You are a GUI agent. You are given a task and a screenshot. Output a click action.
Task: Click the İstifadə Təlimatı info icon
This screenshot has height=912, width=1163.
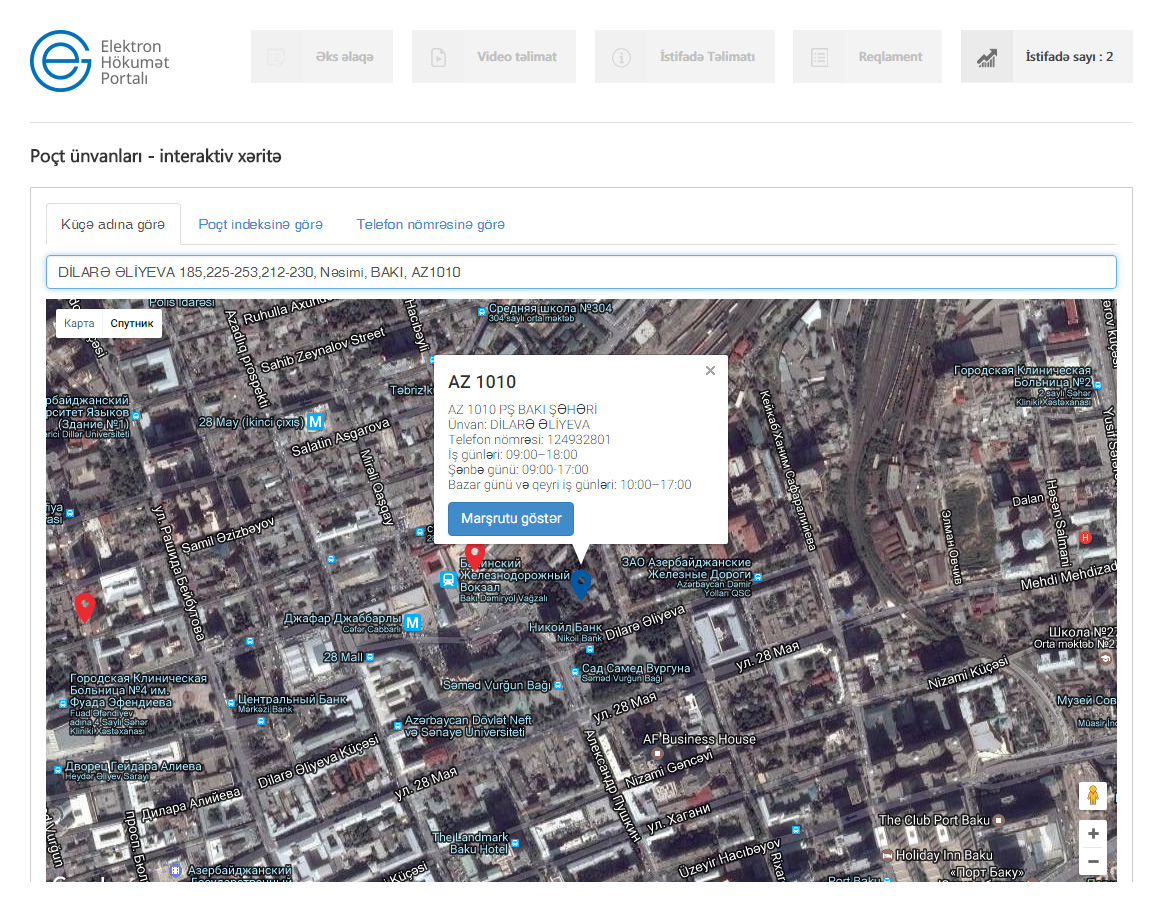coord(622,57)
